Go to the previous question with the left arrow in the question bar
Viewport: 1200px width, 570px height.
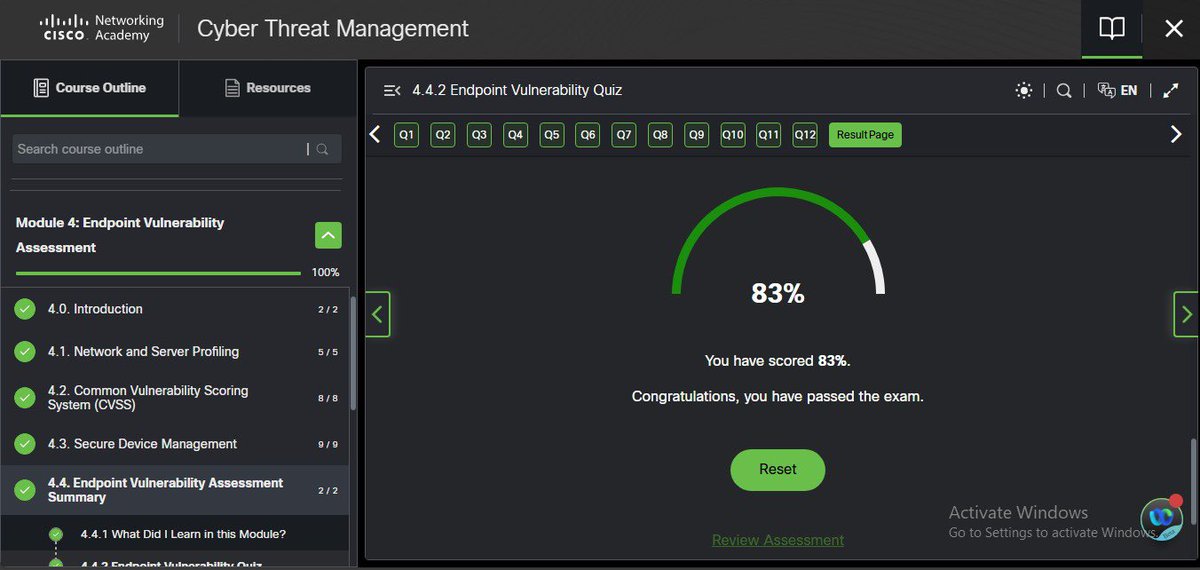click(375, 134)
